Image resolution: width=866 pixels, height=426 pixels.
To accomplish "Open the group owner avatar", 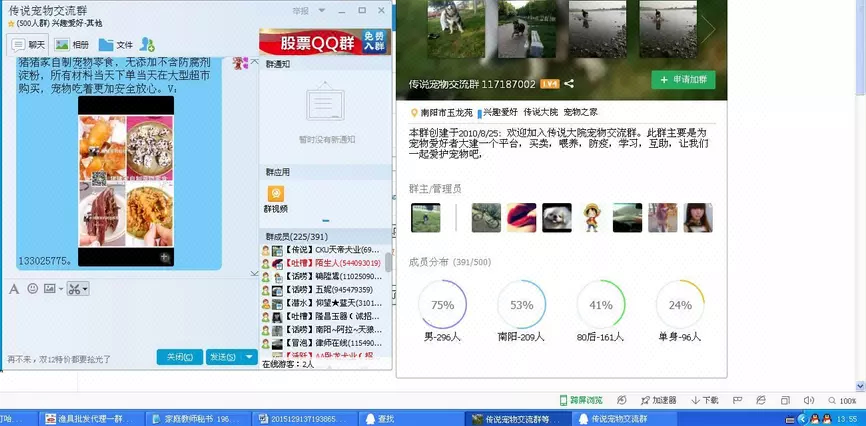I will (x=426, y=218).
